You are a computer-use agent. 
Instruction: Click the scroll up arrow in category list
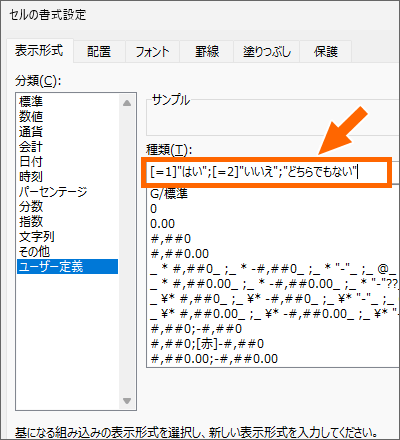pyautogui.click(x=127, y=103)
